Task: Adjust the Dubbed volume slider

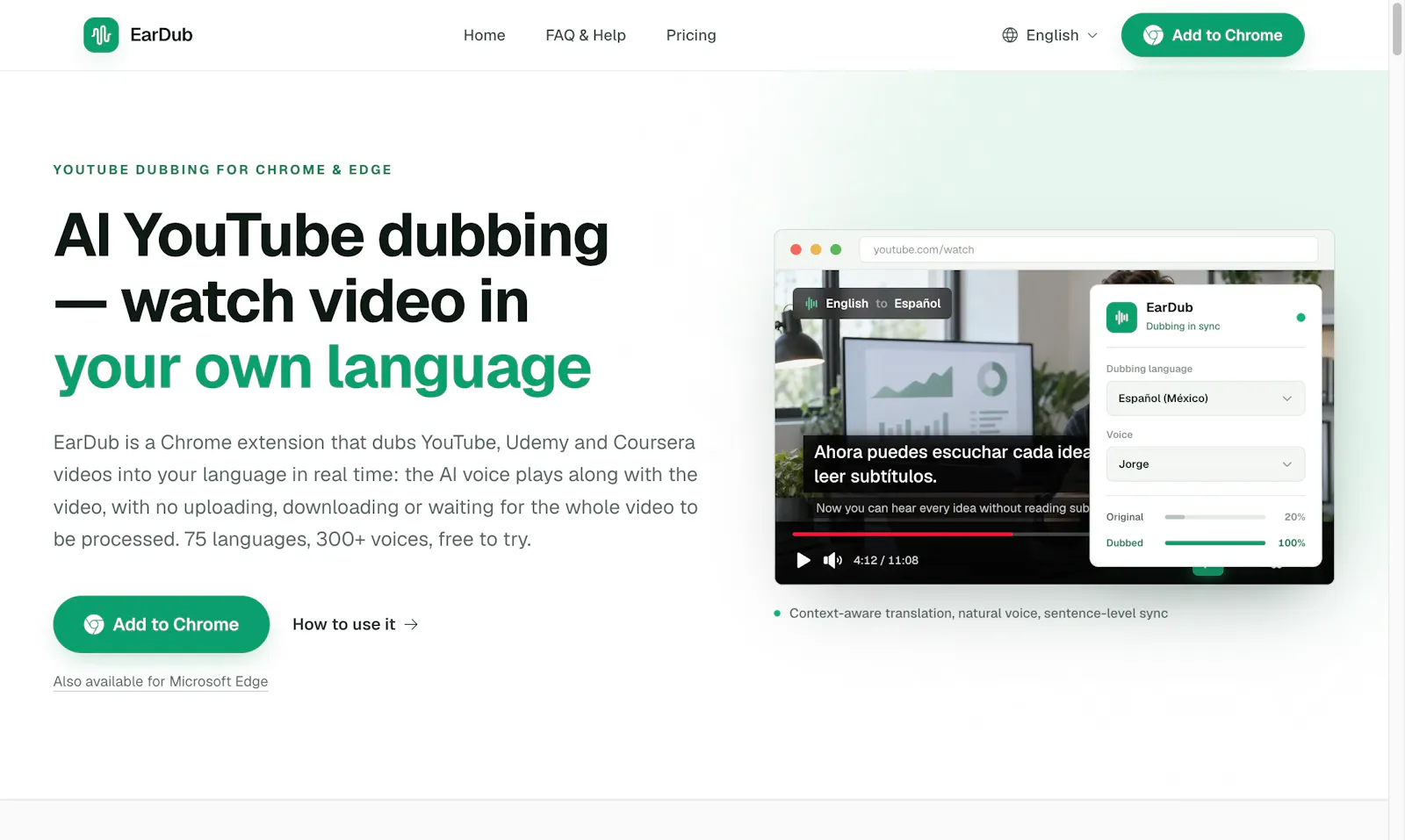Action: 1214,543
